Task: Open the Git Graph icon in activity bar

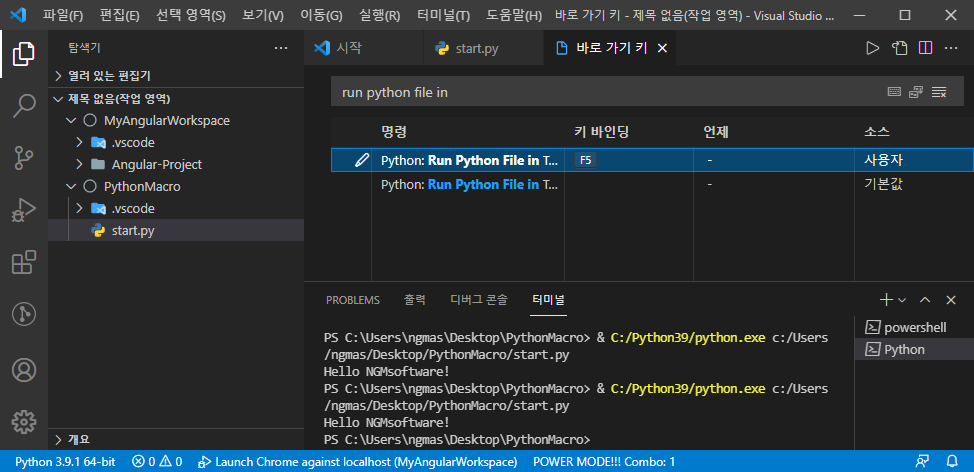Action: [x=24, y=315]
